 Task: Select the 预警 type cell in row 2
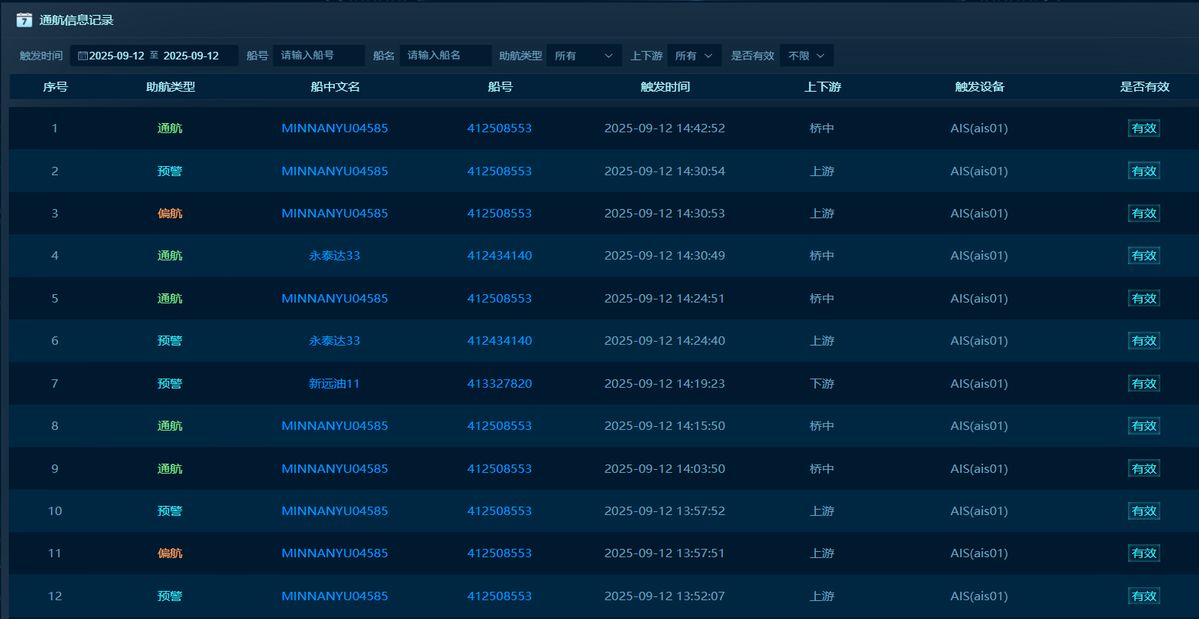click(x=170, y=171)
